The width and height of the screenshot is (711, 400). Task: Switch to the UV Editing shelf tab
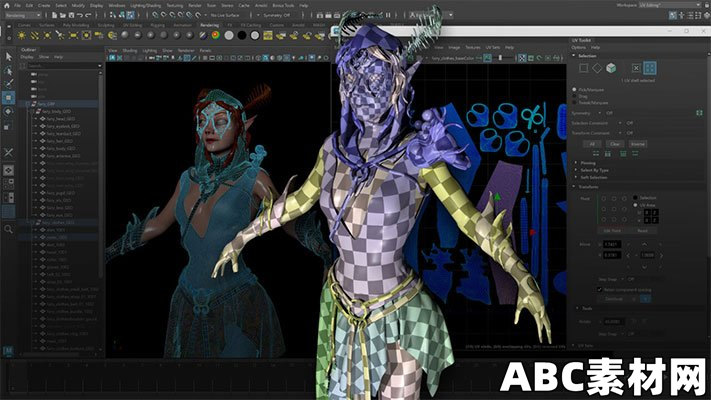[x=132, y=25]
